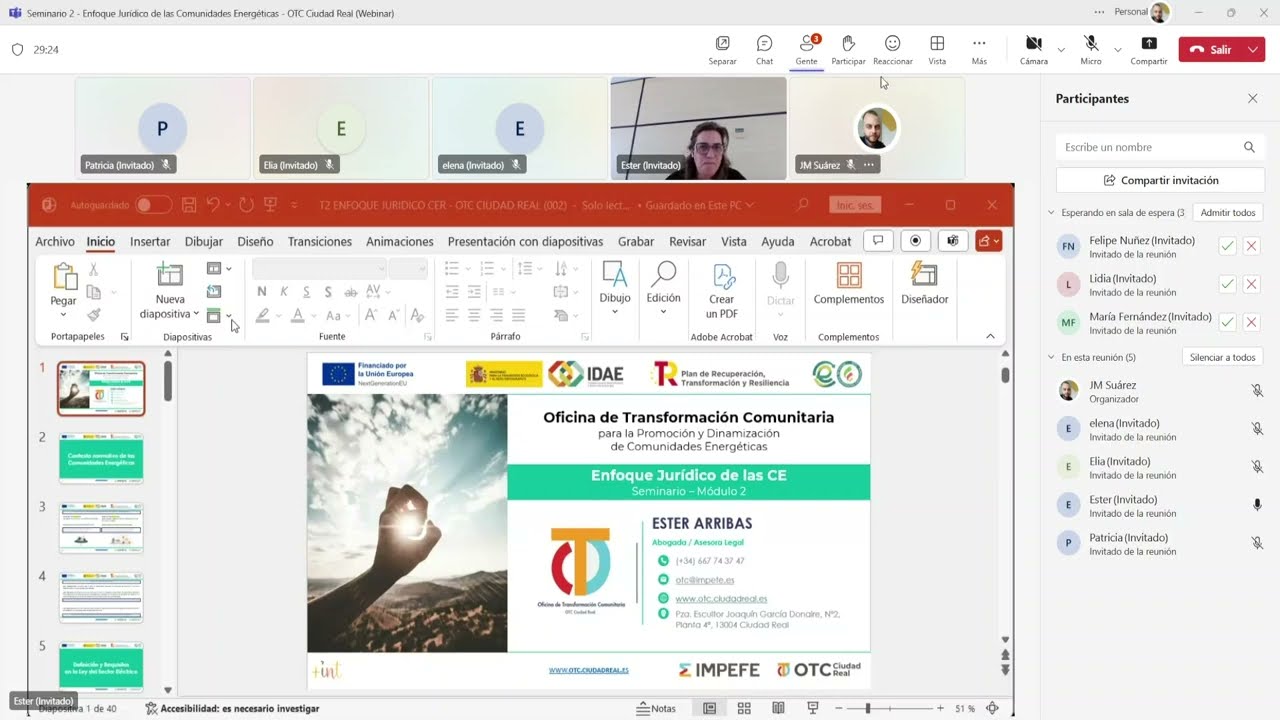Expand the Nueva diapositiva dropdown arrow
Screen dimensions: 1280x720
click(x=196, y=314)
